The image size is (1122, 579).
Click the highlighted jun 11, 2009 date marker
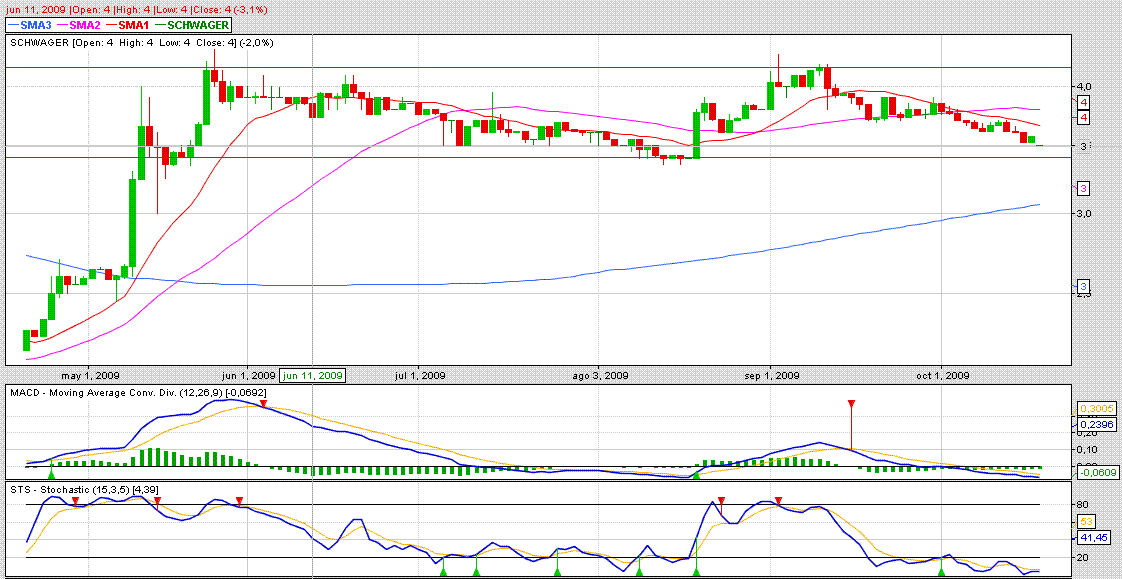click(313, 376)
